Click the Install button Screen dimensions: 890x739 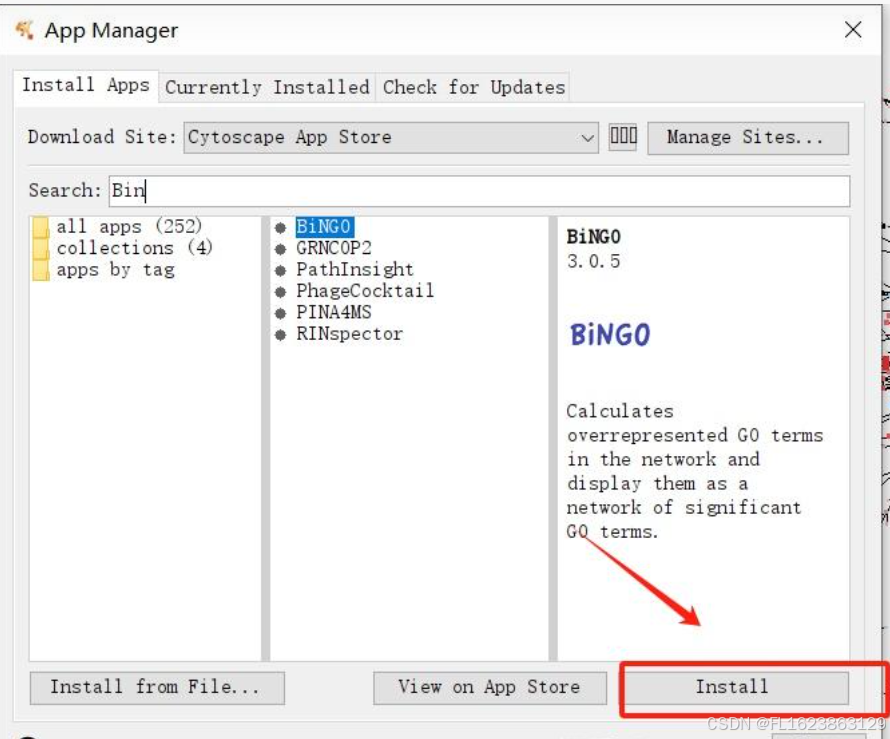tap(737, 687)
